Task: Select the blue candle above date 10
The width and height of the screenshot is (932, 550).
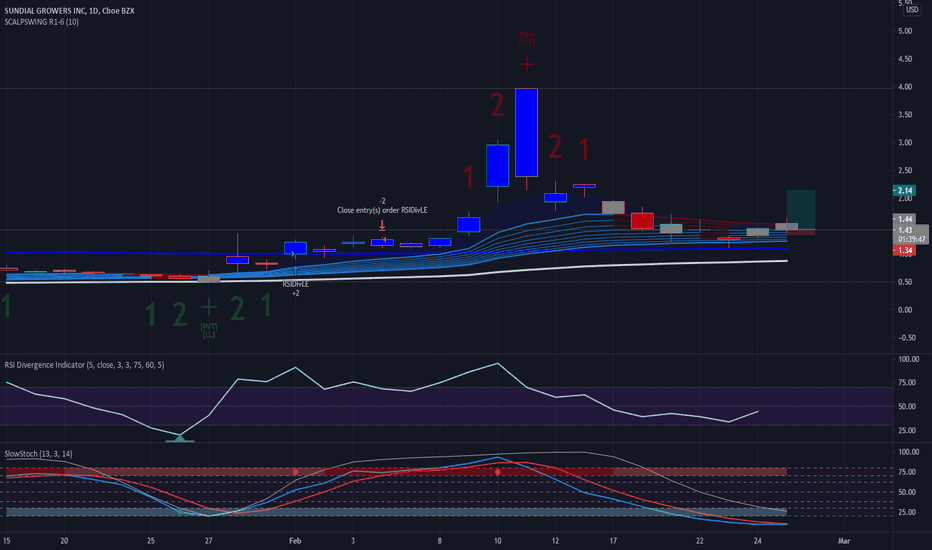Action: (x=498, y=165)
